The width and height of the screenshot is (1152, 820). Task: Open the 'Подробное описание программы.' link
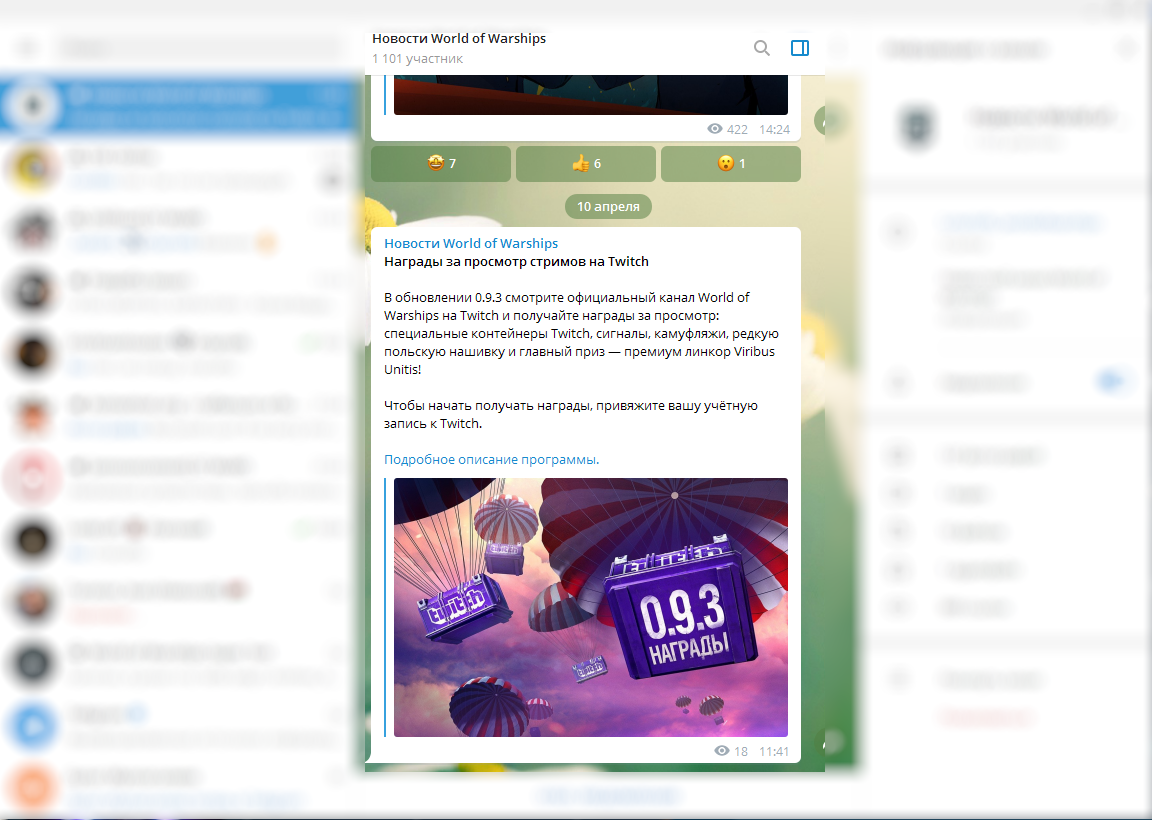[x=492, y=459]
